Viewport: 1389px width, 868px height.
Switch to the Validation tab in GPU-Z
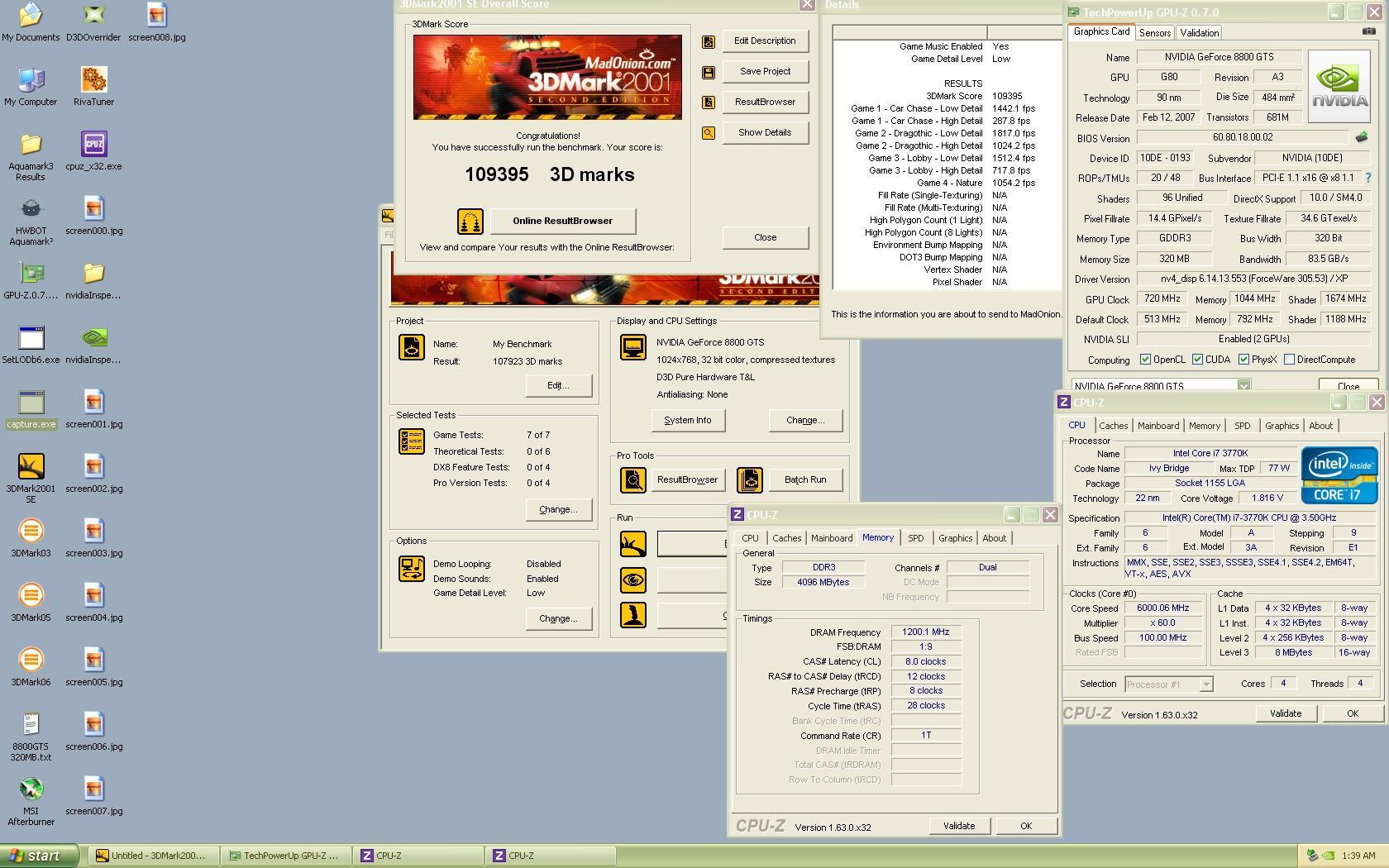(1200, 33)
